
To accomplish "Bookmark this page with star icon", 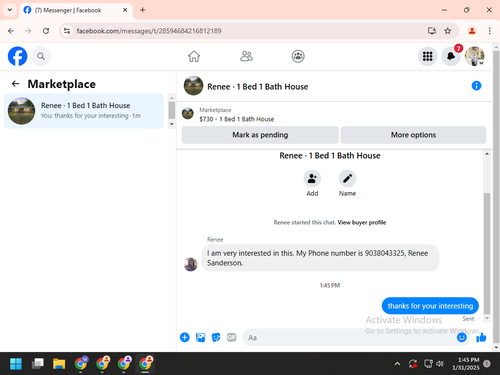I will click(x=448, y=31).
